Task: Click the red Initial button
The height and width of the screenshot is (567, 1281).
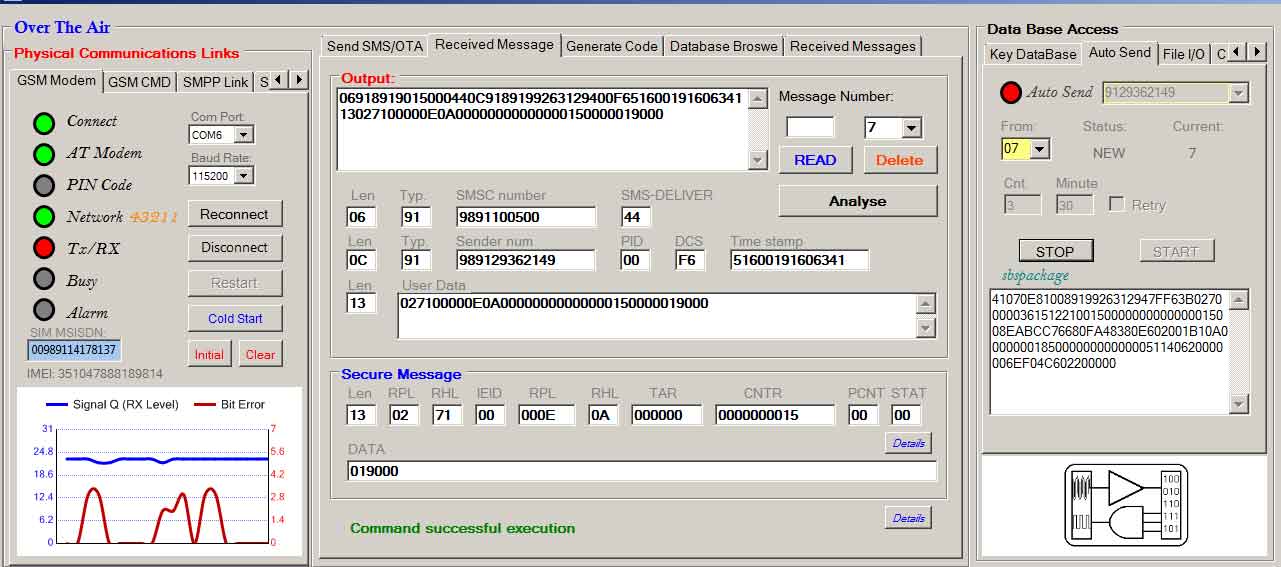Action: [209, 354]
